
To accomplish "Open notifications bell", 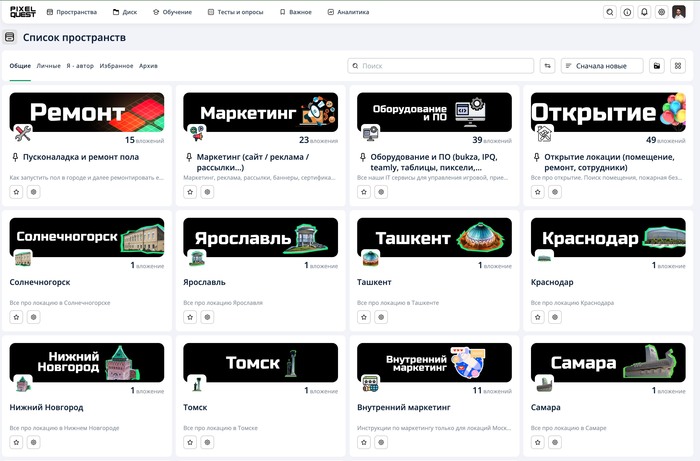I will [644, 12].
